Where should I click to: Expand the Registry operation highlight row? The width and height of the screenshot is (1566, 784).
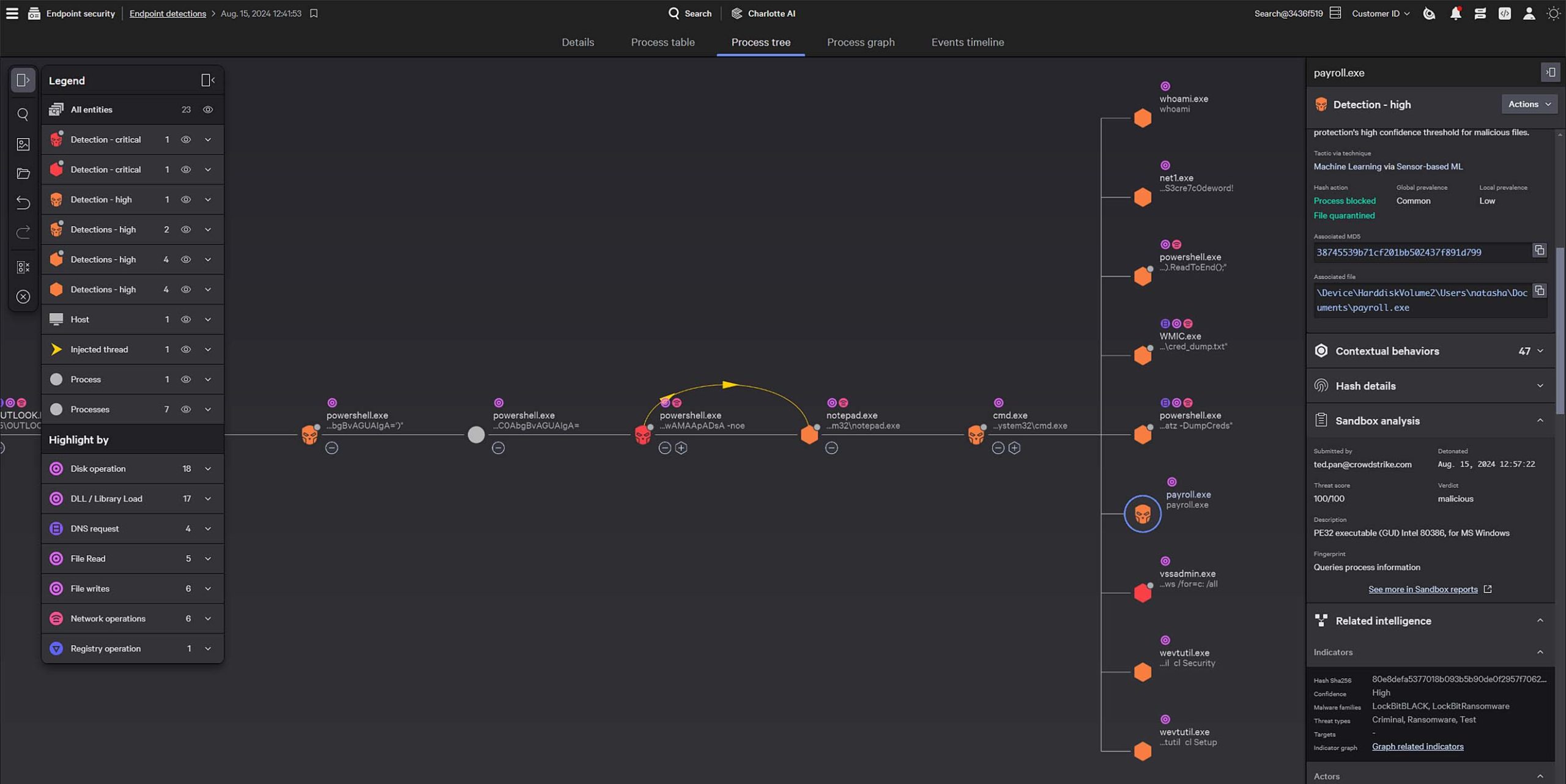coord(208,649)
